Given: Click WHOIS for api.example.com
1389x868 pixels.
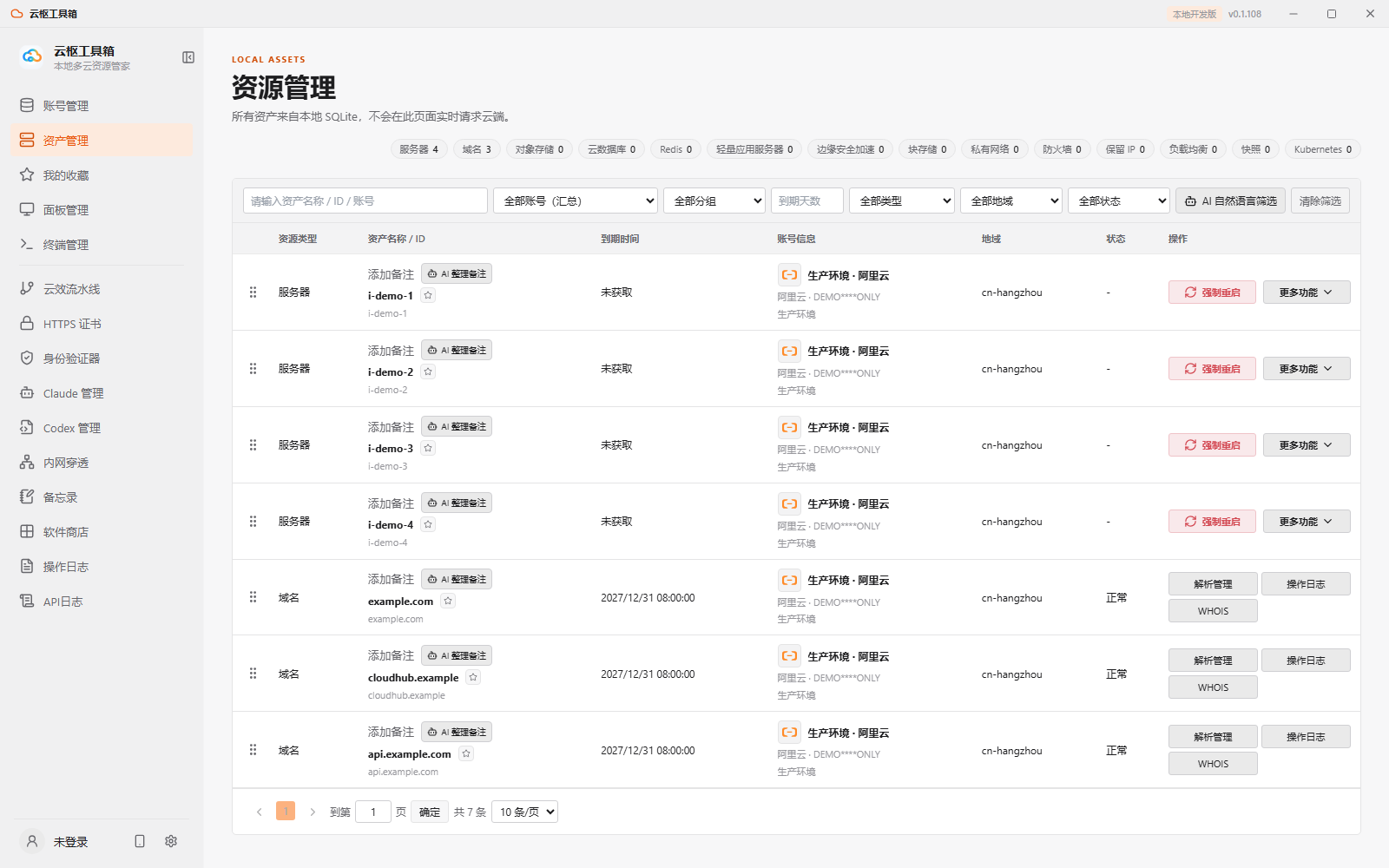Looking at the screenshot, I should 1213,764.
